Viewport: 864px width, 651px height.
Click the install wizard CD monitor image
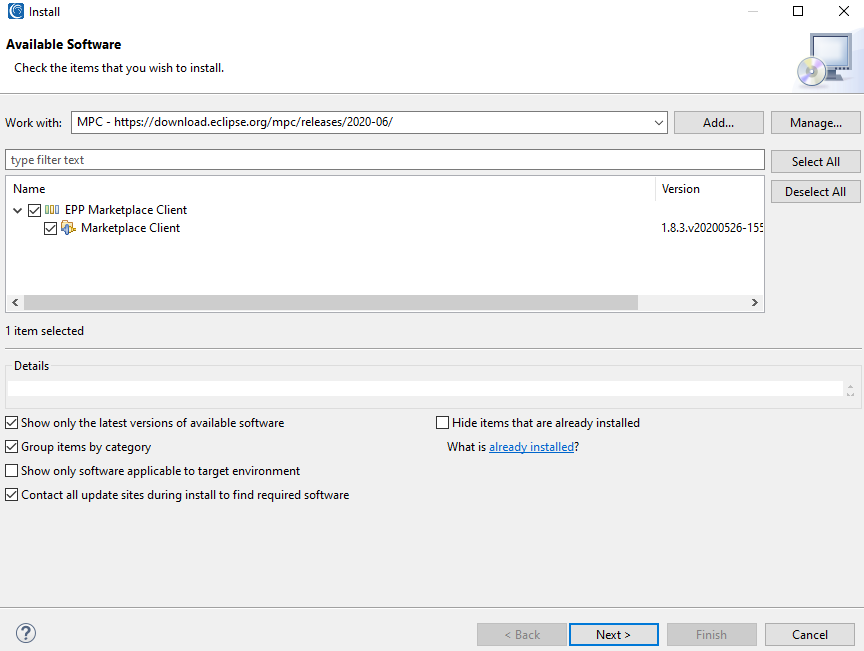coord(824,61)
